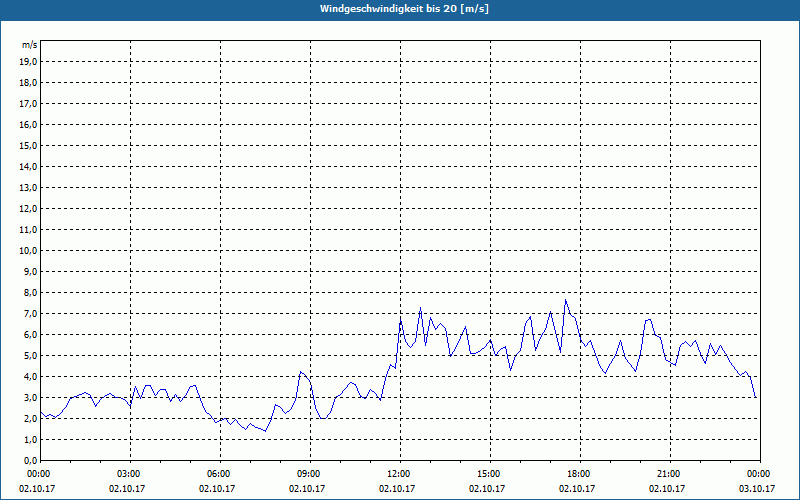Select the 03.10.17 date label
Screen dimensions: 800x500
(757, 489)
